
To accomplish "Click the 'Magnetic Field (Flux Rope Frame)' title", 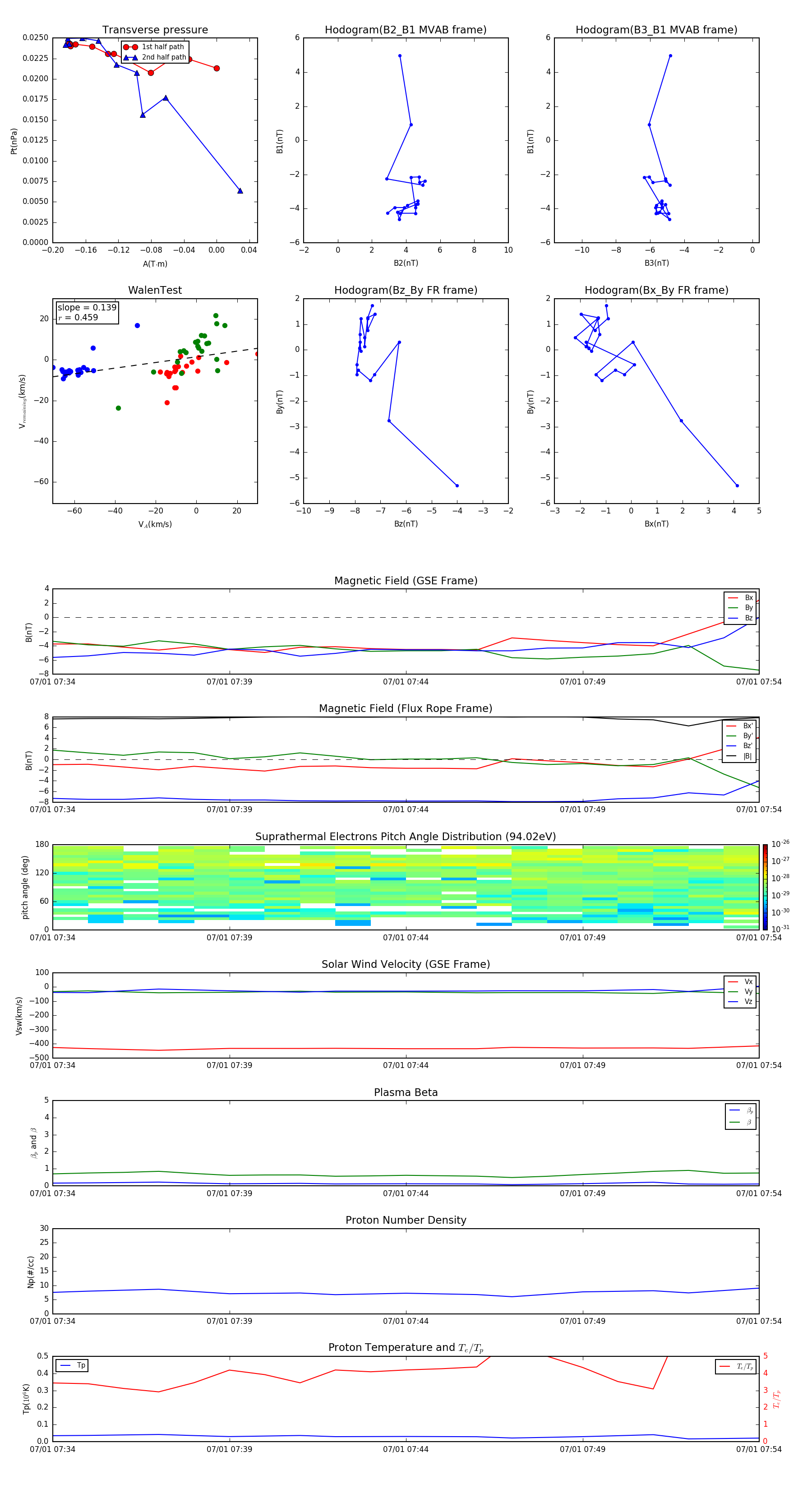I will [x=406, y=709].
